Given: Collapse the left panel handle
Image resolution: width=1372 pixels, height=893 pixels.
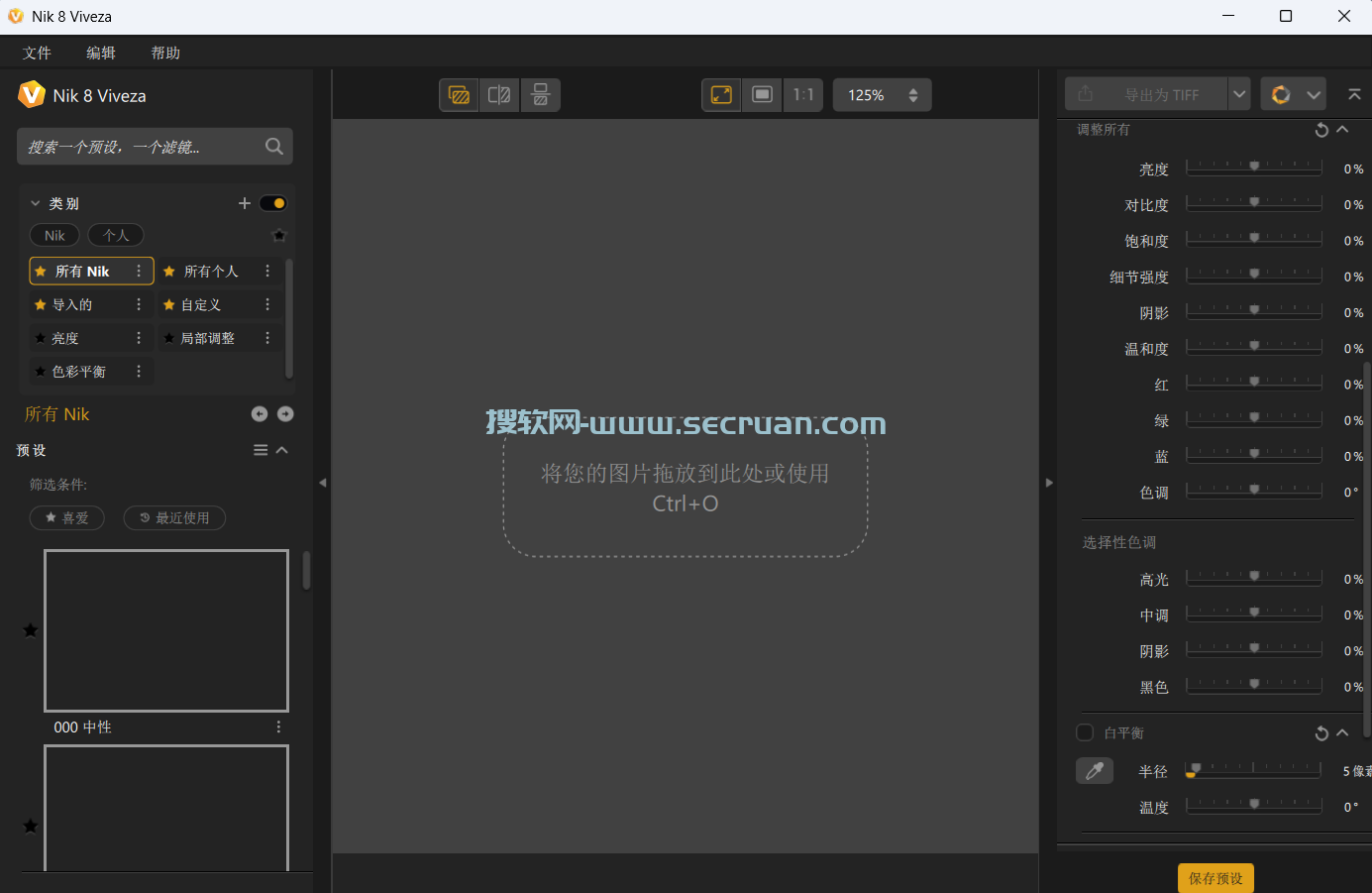Looking at the screenshot, I should [x=322, y=483].
